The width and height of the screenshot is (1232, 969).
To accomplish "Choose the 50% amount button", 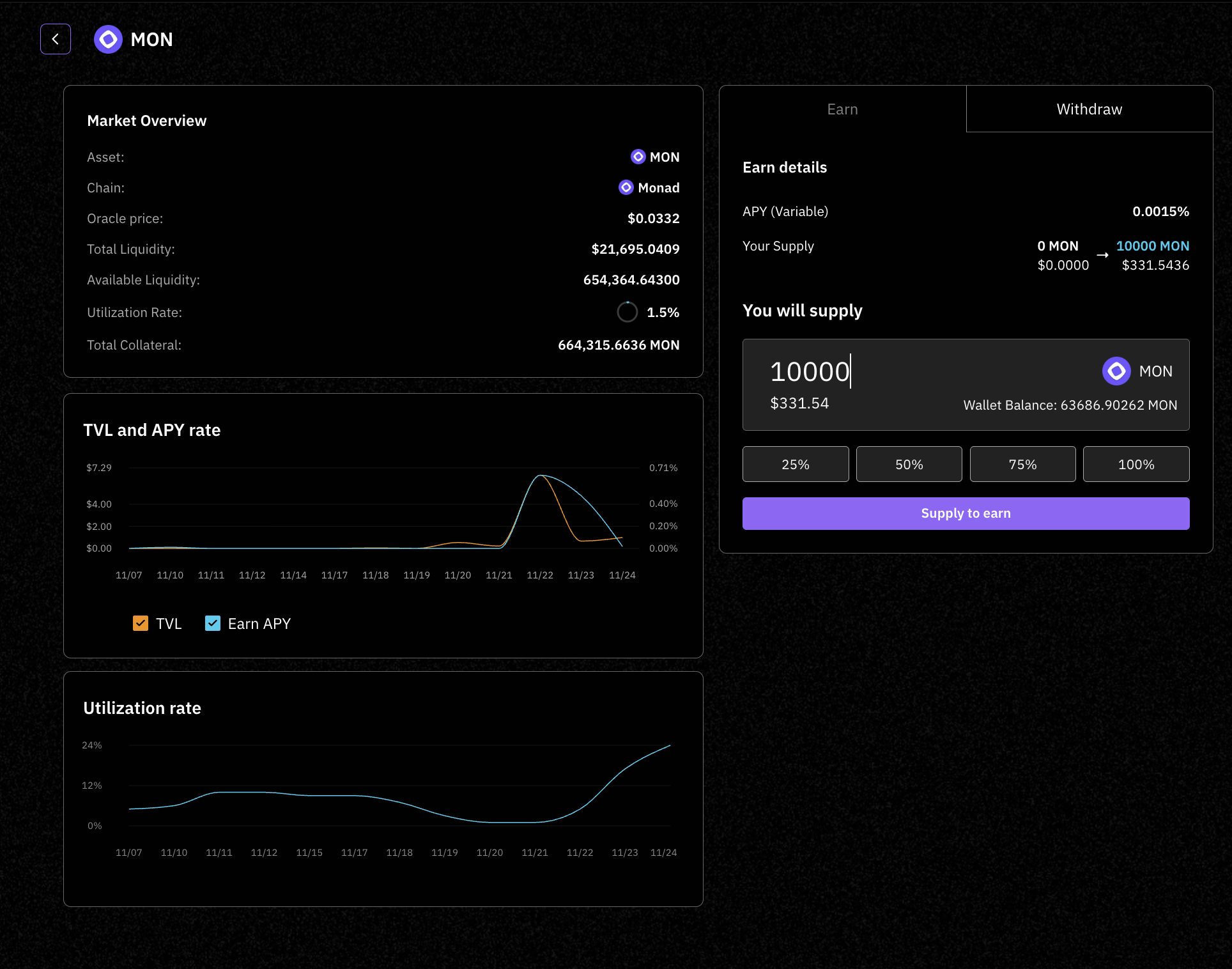I will [x=909, y=465].
